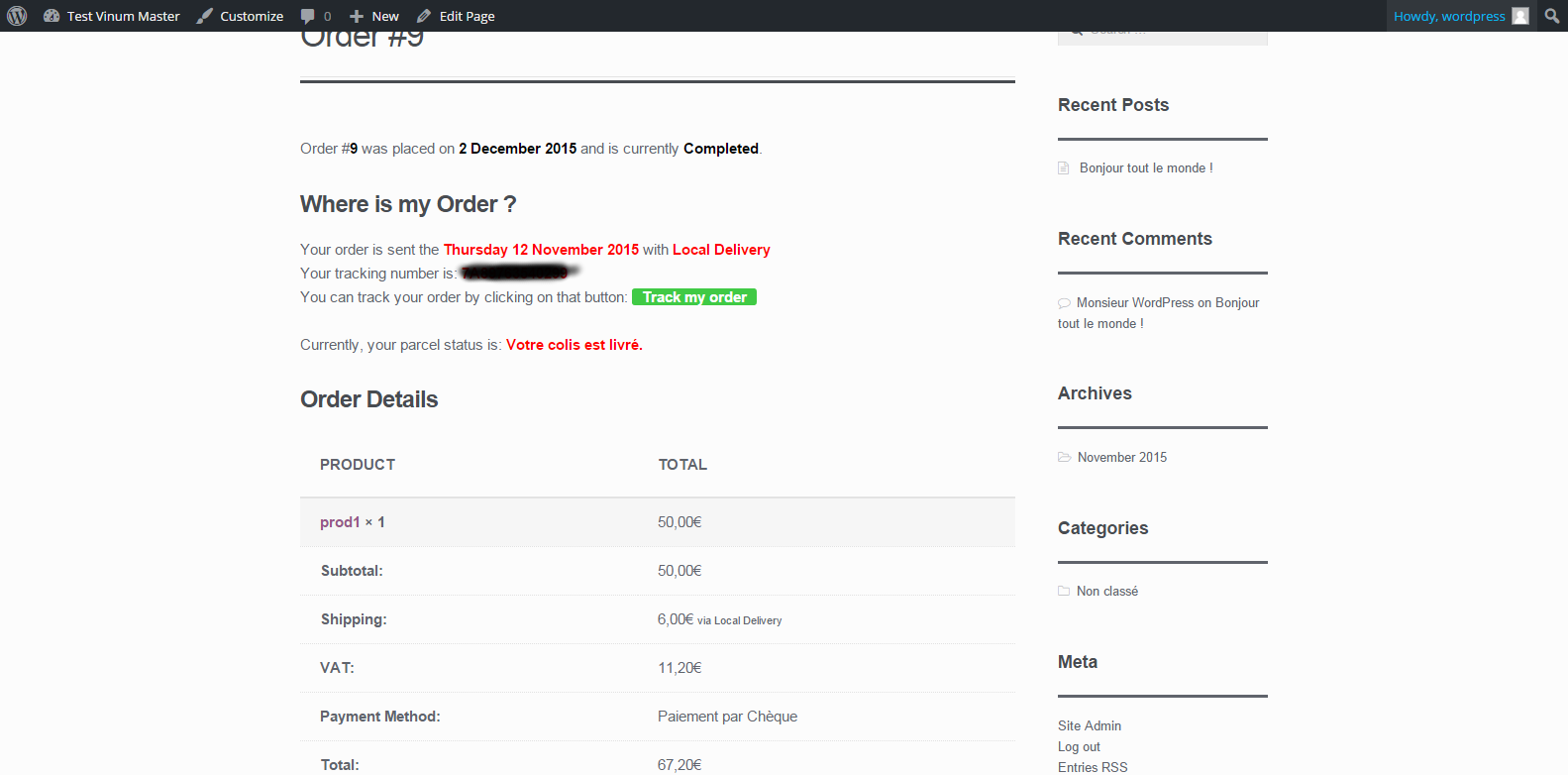Click the folder icon beside November 2015

coord(1065,457)
